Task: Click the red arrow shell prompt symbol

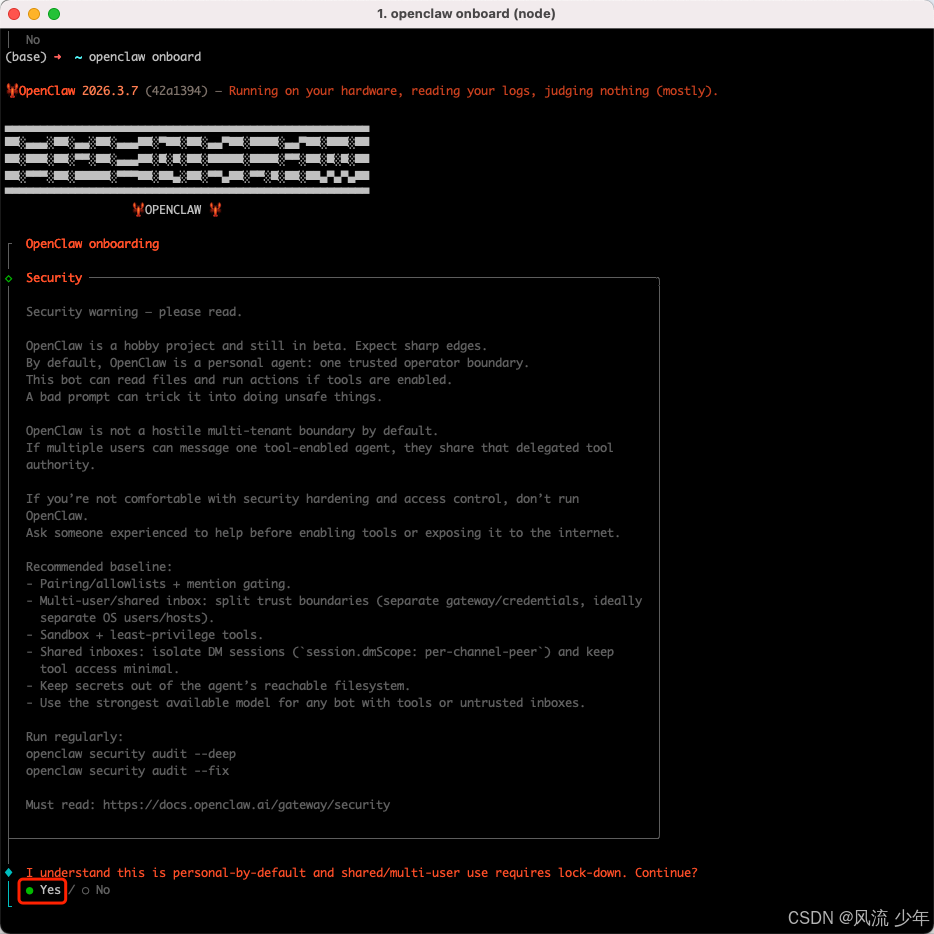Action: (x=58, y=57)
